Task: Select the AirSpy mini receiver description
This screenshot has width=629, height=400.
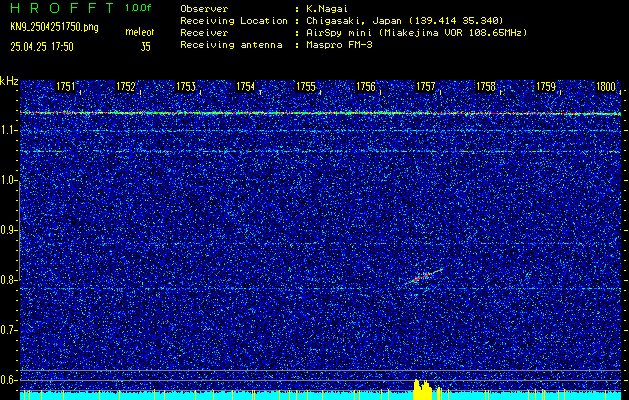Action: pyautogui.click(x=417, y=33)
